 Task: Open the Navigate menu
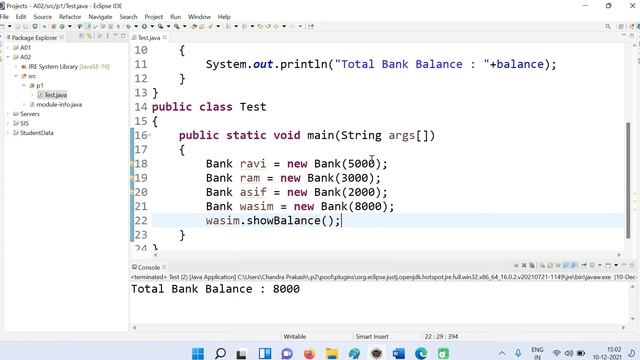100,17
